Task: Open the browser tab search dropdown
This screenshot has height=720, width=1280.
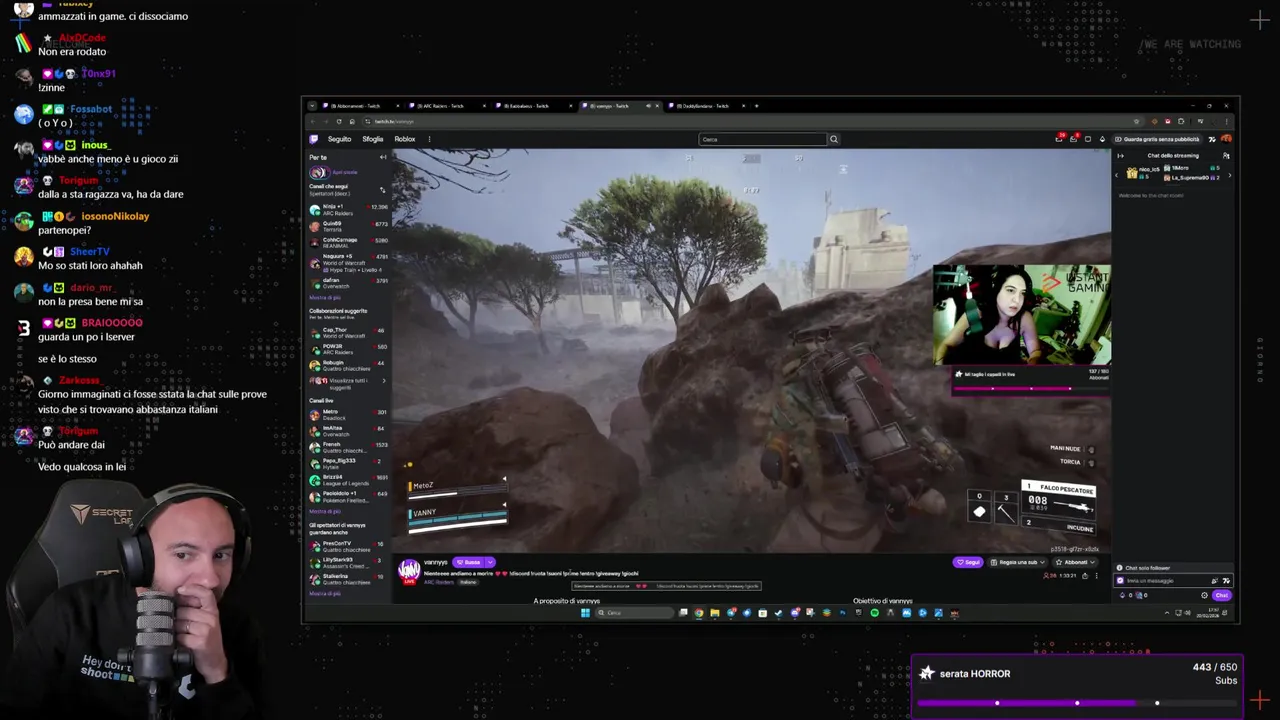Action: point(312,106)
